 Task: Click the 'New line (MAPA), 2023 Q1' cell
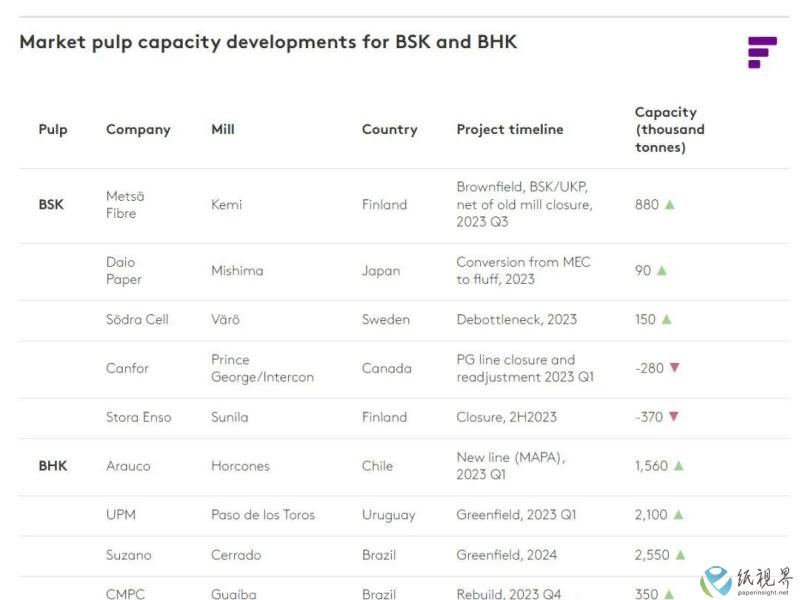pos(511,466)
